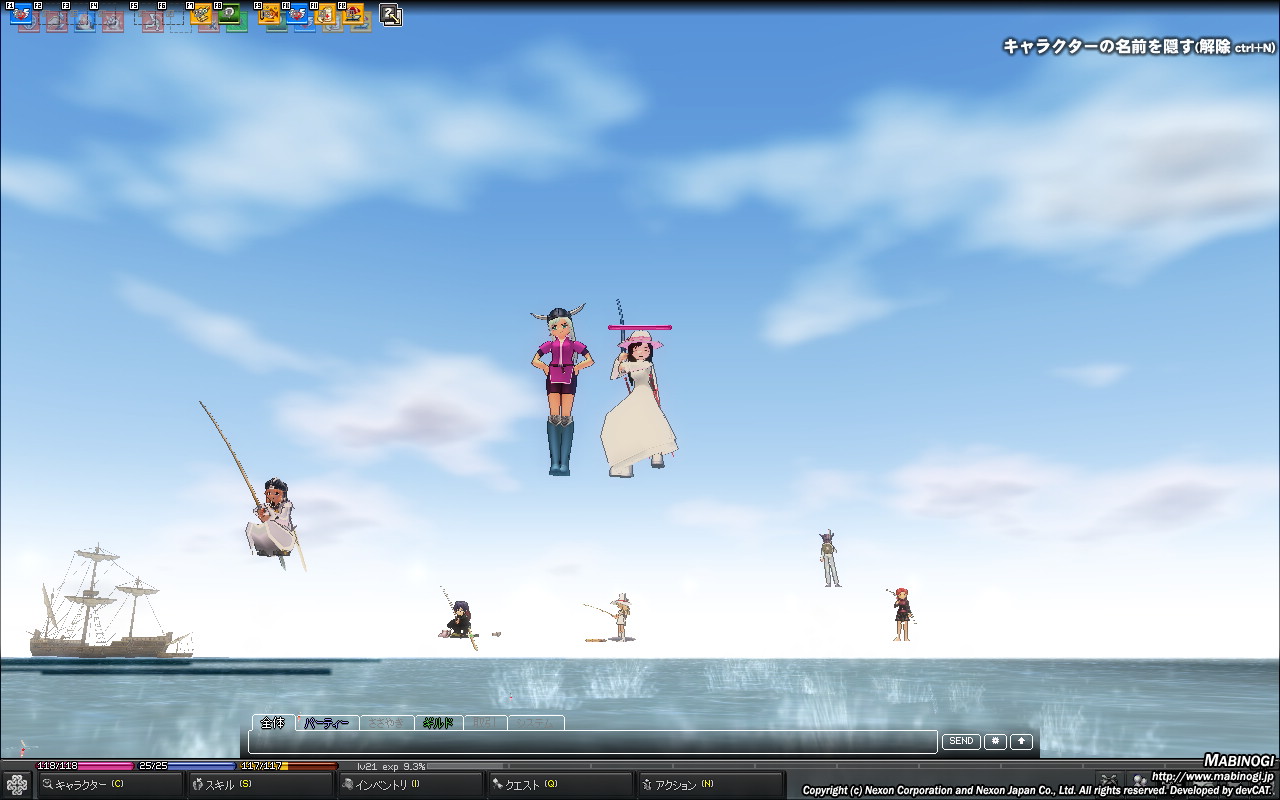The width and height of the screenshot is (1280, 800).
Task: Open the インベントリ (I) window
Action: (x=410, y=785)
